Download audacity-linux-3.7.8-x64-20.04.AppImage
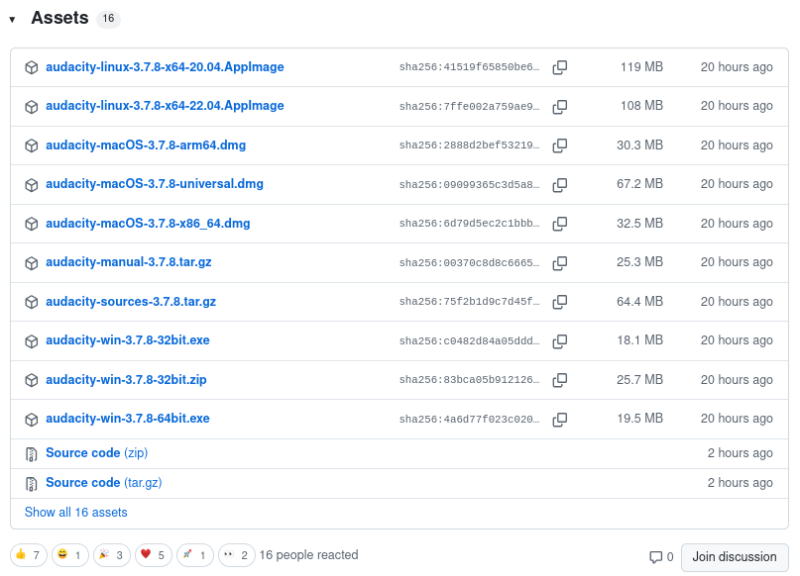This screenshot has width=800, height=576. tap(165, 67)
